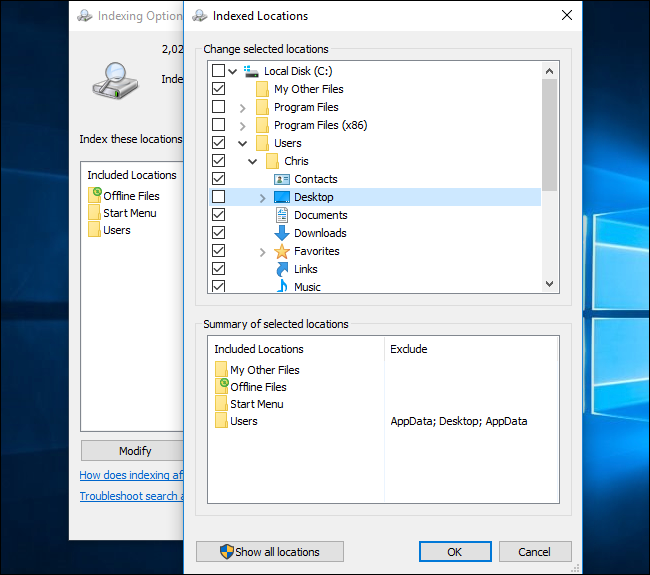Click Show all locations button
Viewport: 650px width, 575px height.
click(x=270, y=552)
